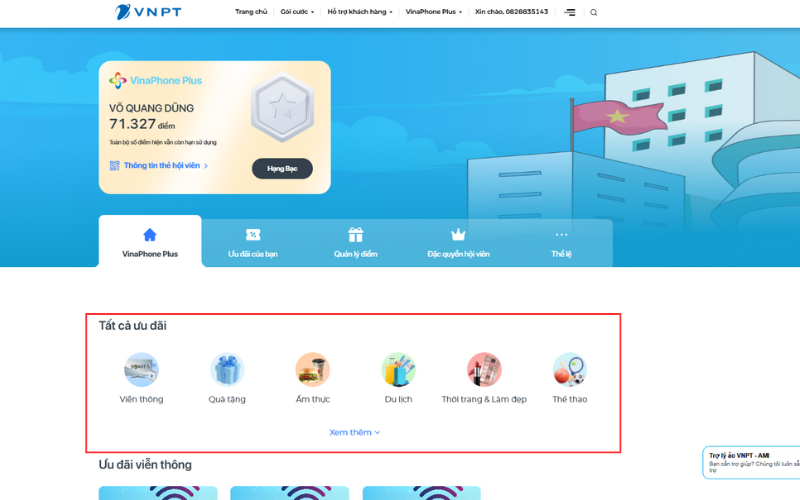Click the VNPT logo

pyautogui.click(x=148, y=12)
